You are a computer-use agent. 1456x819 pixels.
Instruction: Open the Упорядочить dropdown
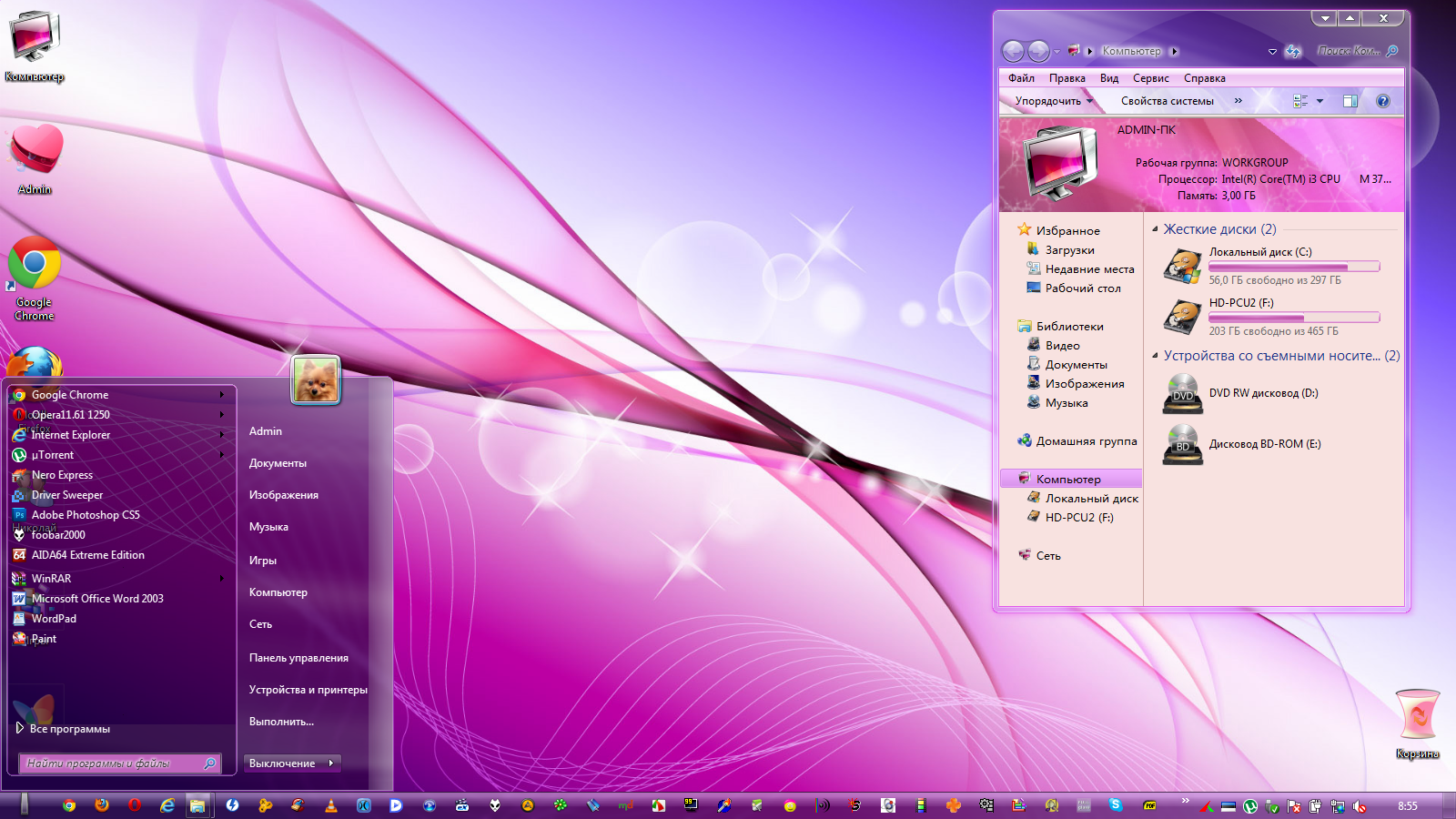point(1053,101)
